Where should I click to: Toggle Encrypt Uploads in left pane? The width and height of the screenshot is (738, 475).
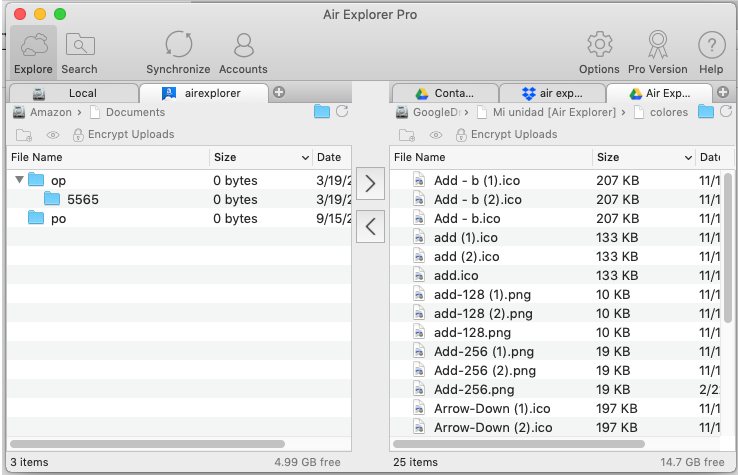tap(123, 135)
